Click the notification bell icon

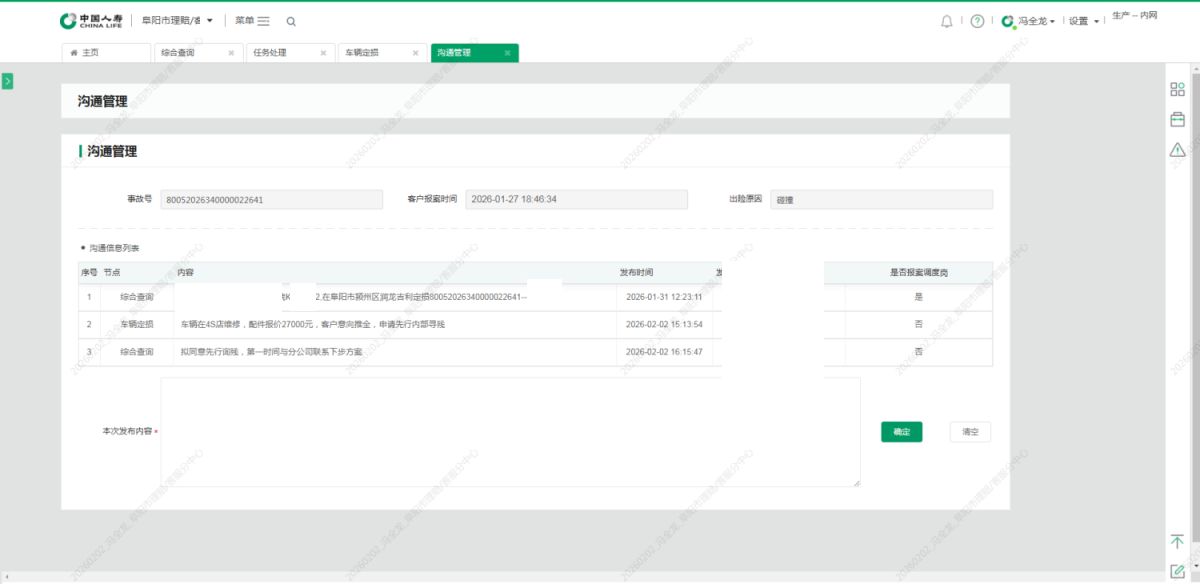946,21
